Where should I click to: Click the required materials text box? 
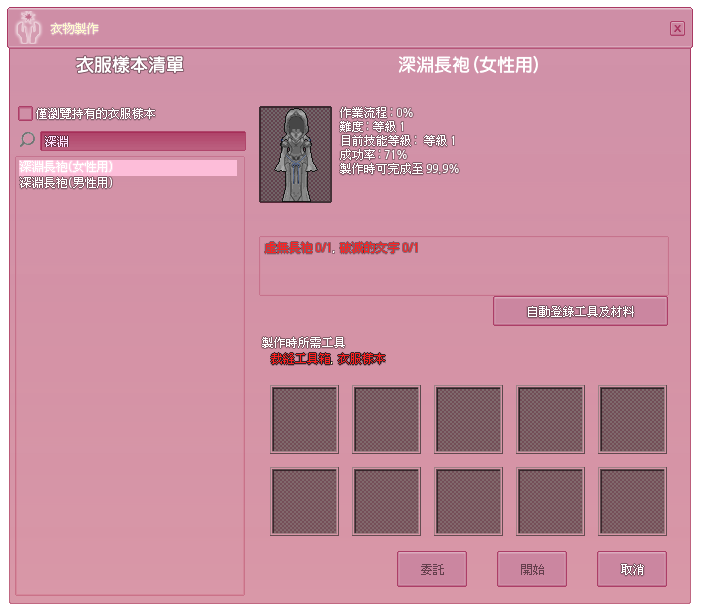pos(463,266)
